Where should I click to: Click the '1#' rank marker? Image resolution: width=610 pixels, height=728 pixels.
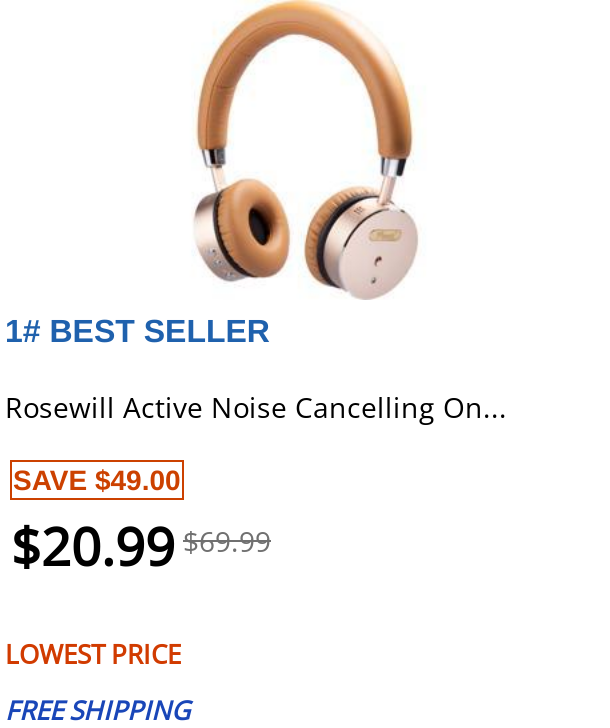[x=23, y=332]
